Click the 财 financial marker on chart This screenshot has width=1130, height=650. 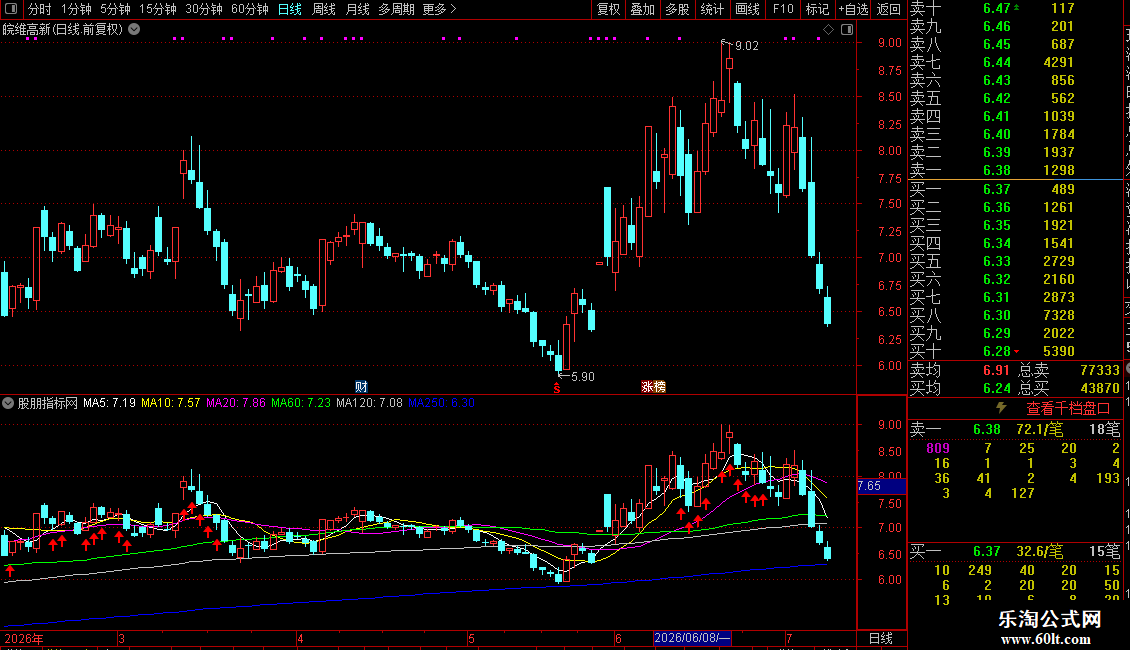tap(361, 387)
